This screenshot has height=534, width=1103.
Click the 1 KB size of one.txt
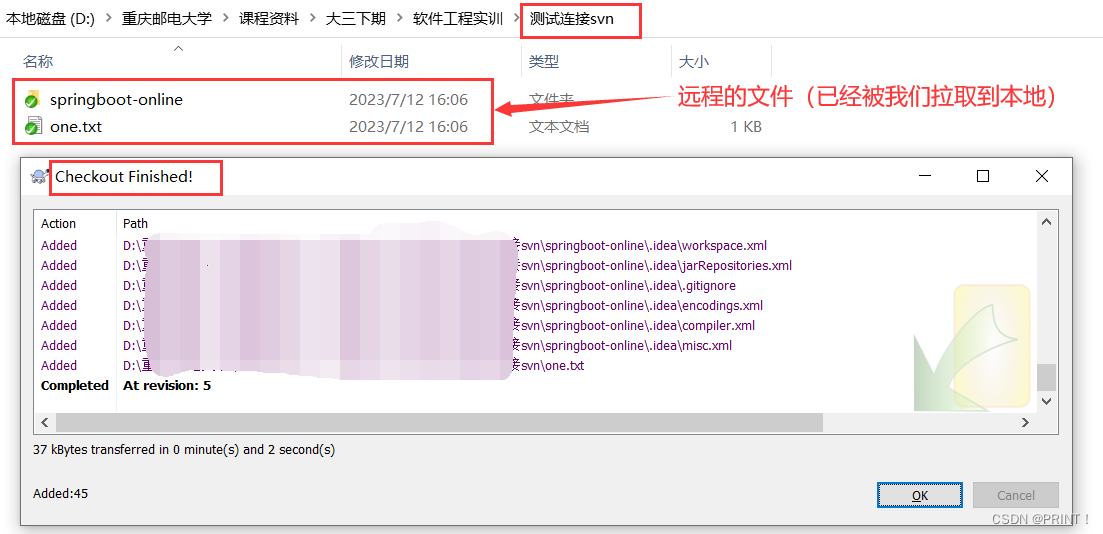[x=746, y=127]
